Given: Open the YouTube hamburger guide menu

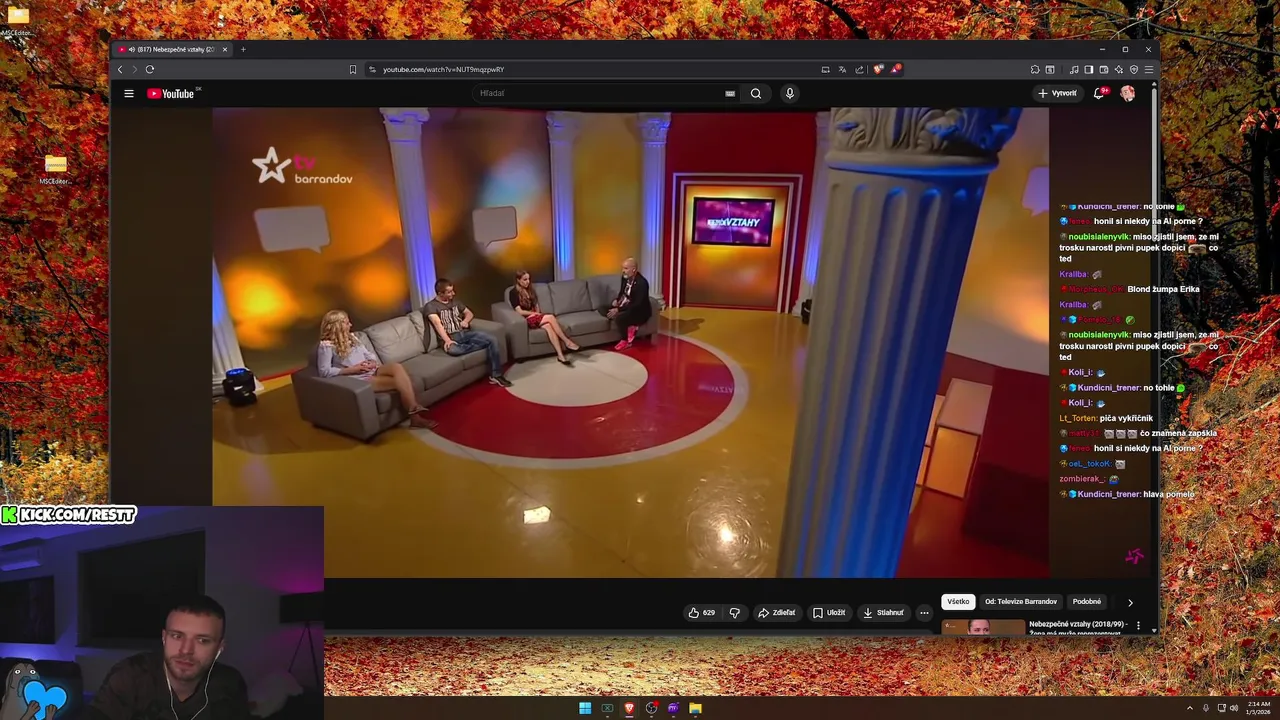Looking at the screenshot, I should click(129, 93).
